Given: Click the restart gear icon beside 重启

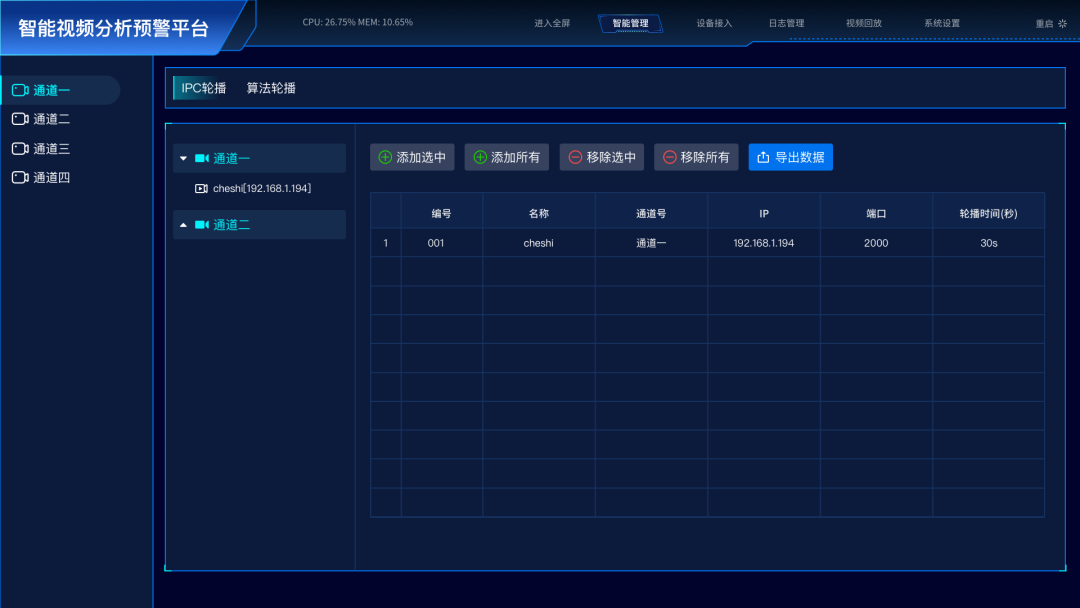Looking at the screenshot, I should pos(1062,23).
